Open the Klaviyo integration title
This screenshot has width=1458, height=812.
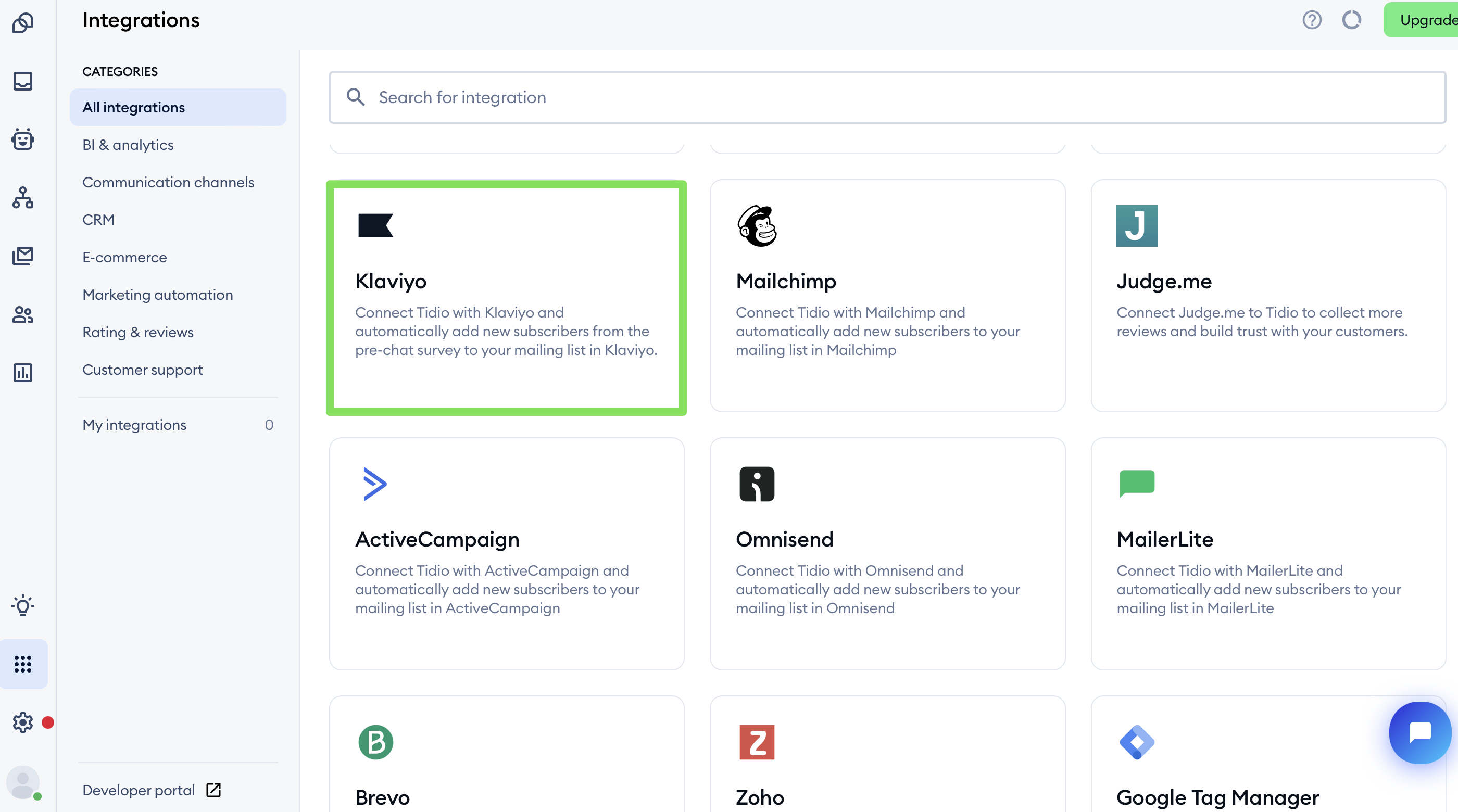click(391, 281)
